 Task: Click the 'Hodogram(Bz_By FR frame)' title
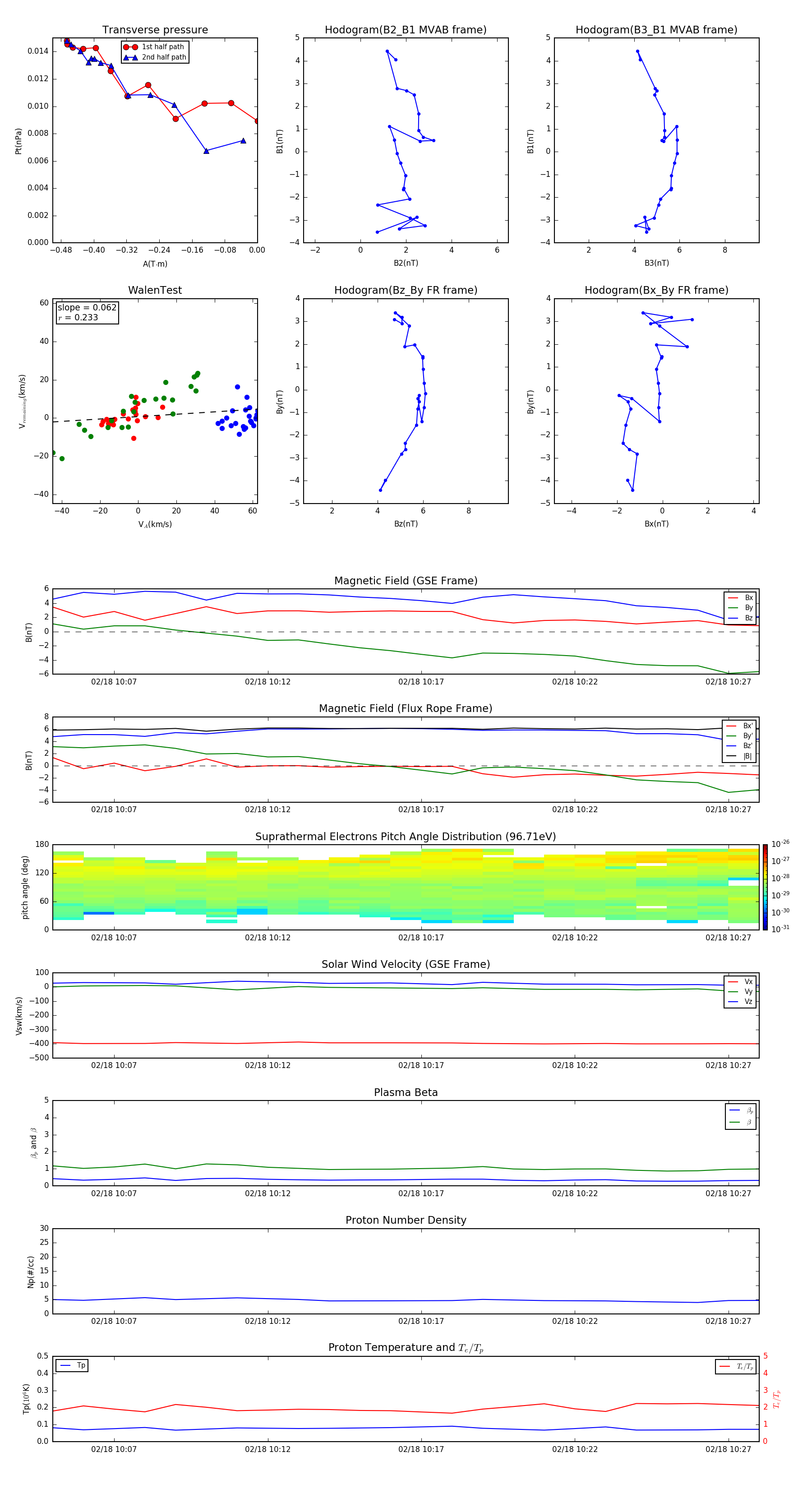point(406,290)
